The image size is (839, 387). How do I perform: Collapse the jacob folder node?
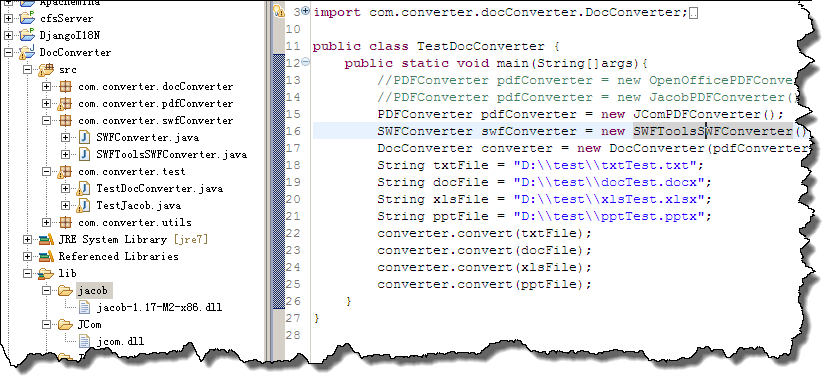[47, 291]
